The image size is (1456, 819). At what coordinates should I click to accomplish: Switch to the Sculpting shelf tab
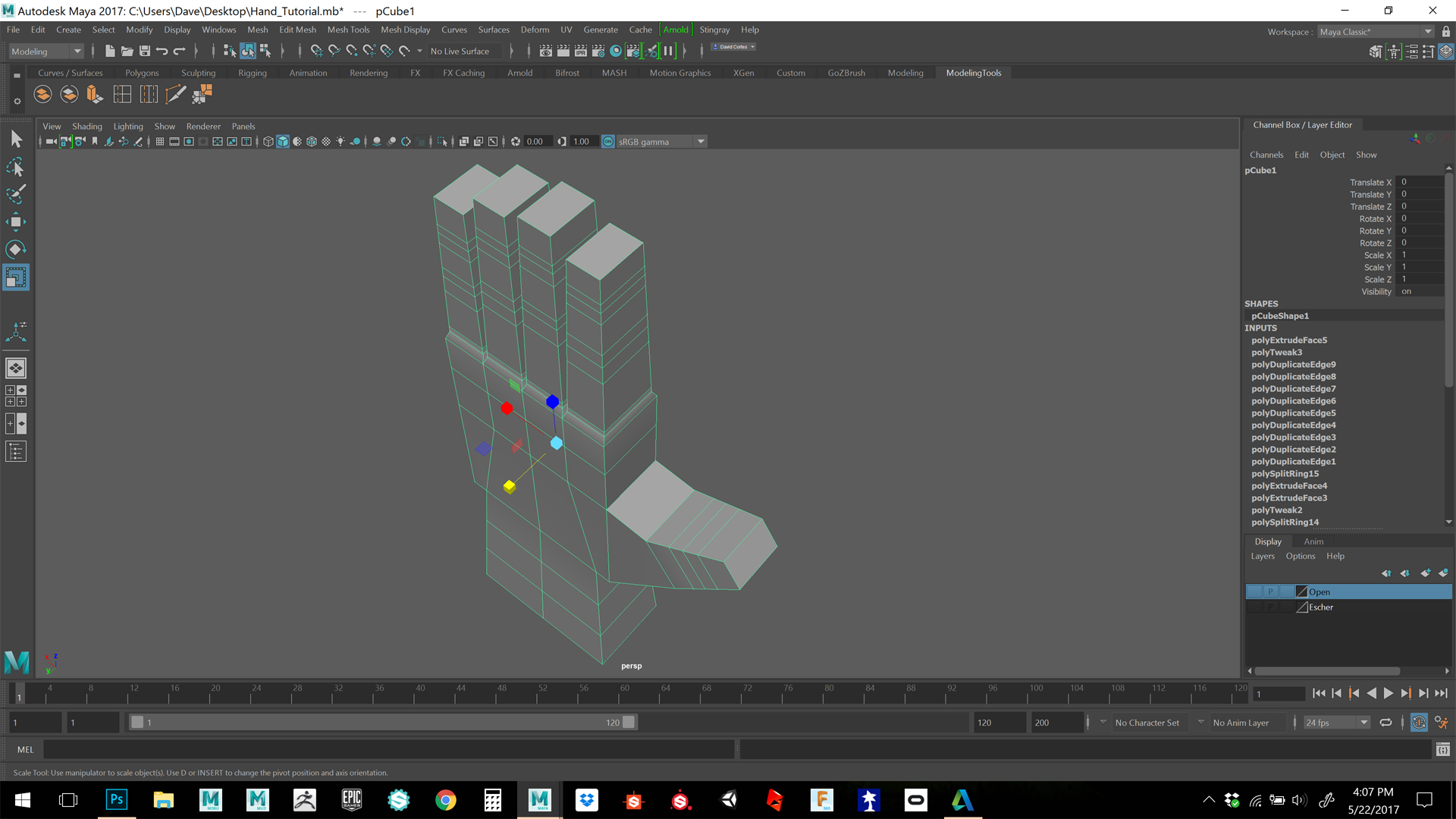[x=198, y=73]
